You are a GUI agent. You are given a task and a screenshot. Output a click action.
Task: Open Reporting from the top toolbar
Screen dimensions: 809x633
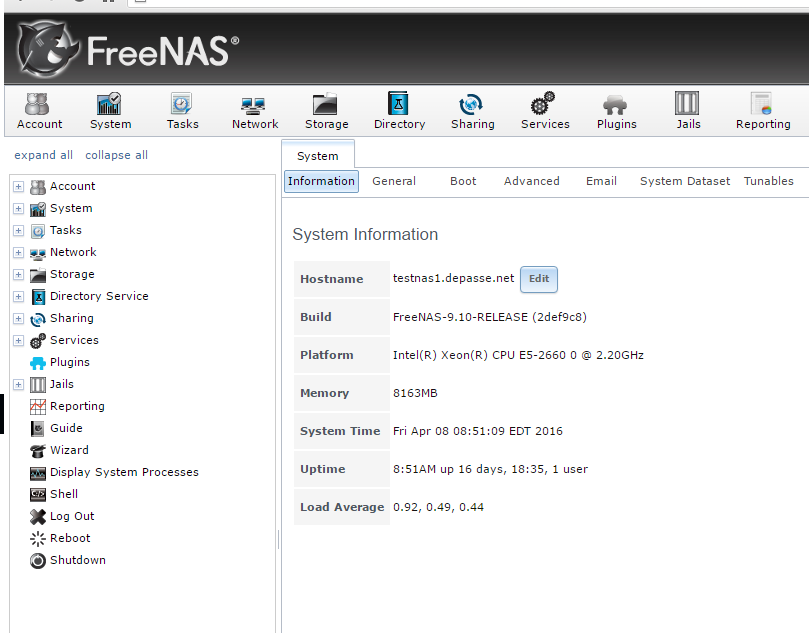[x=763, y=111]
